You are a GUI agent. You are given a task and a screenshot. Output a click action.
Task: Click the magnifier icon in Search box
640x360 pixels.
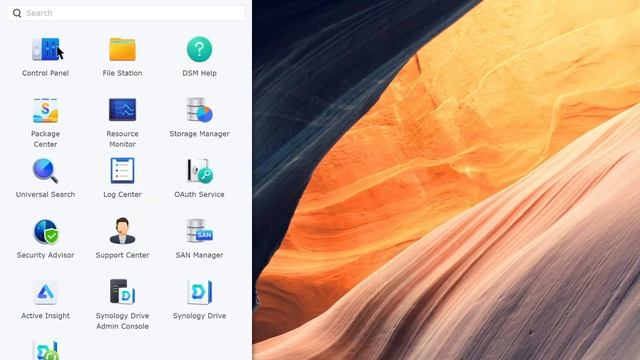(x=17, y=13)
